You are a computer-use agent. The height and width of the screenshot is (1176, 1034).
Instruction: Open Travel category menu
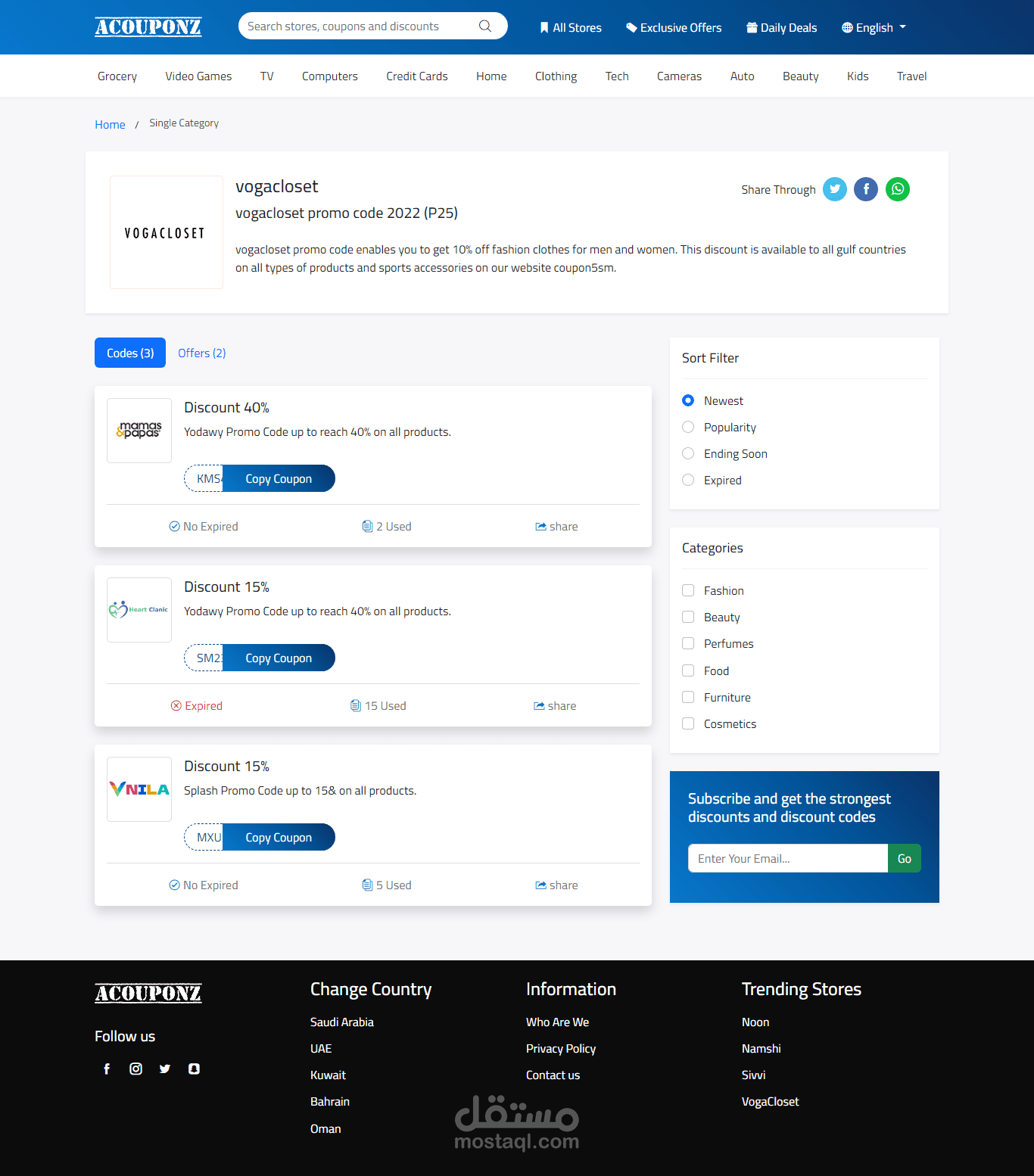pyautogui.click(x=911, y=76)
